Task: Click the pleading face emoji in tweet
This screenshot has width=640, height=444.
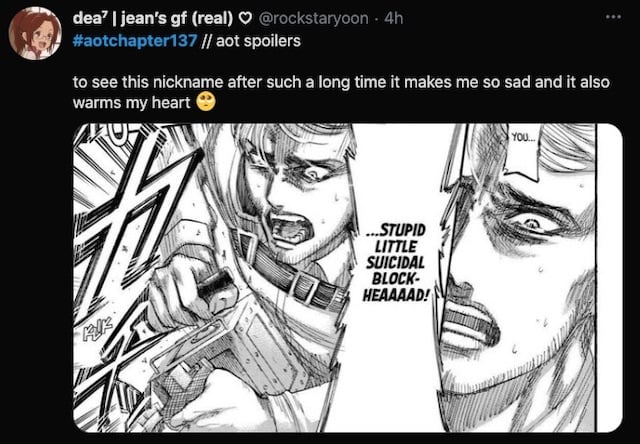Action: (206, 102)
